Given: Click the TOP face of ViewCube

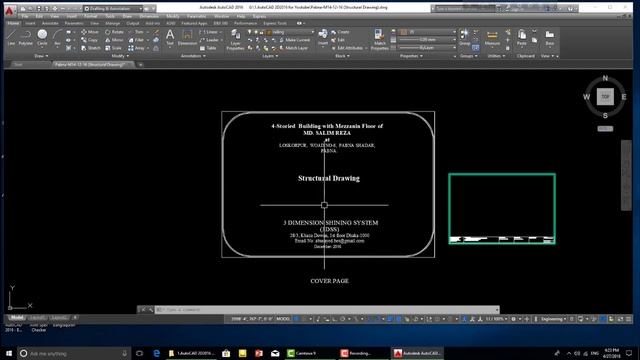Looking at the screenshot, I should (x=605, y=97).
